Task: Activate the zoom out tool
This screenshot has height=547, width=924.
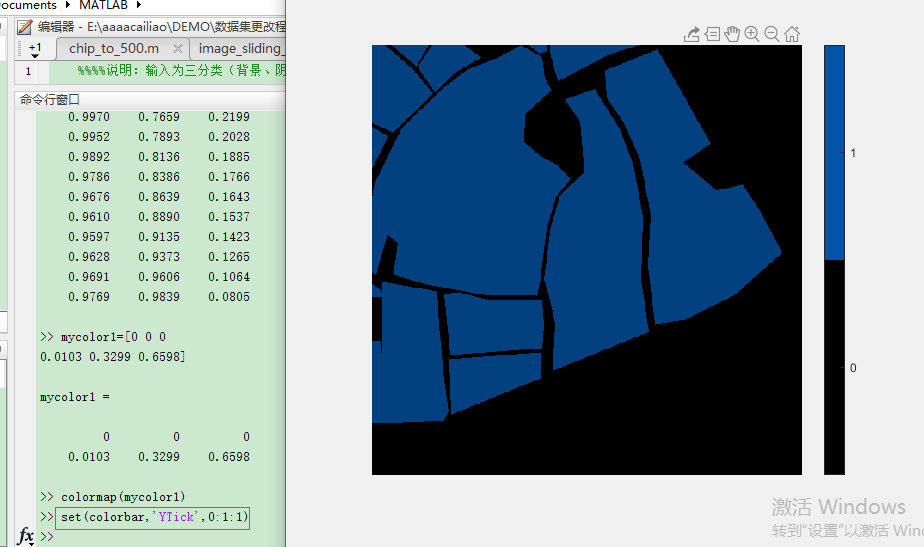Action: [772, 34]
